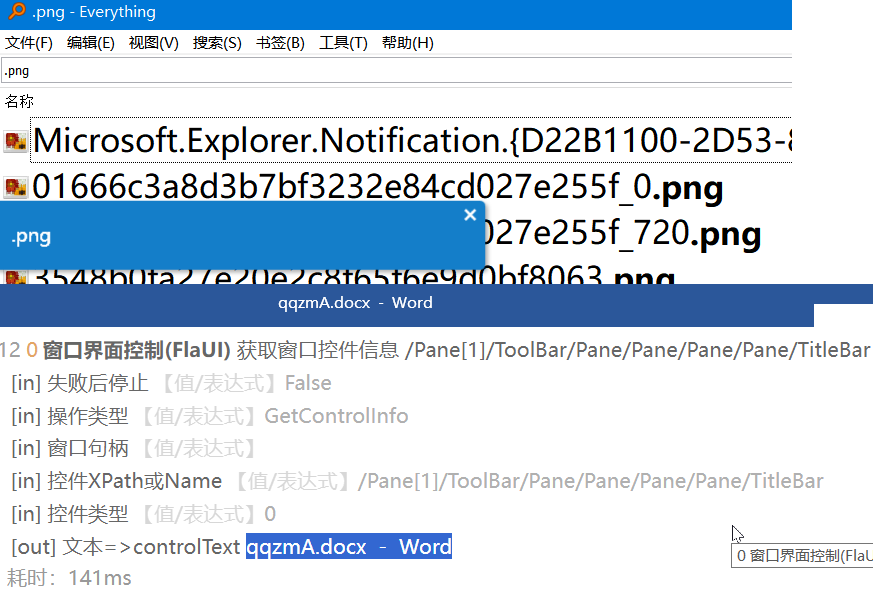The width and height of the screenshot is (873, 590).
Task: Click the 失败后停止 parameter line
Action: tap(171, 384)
